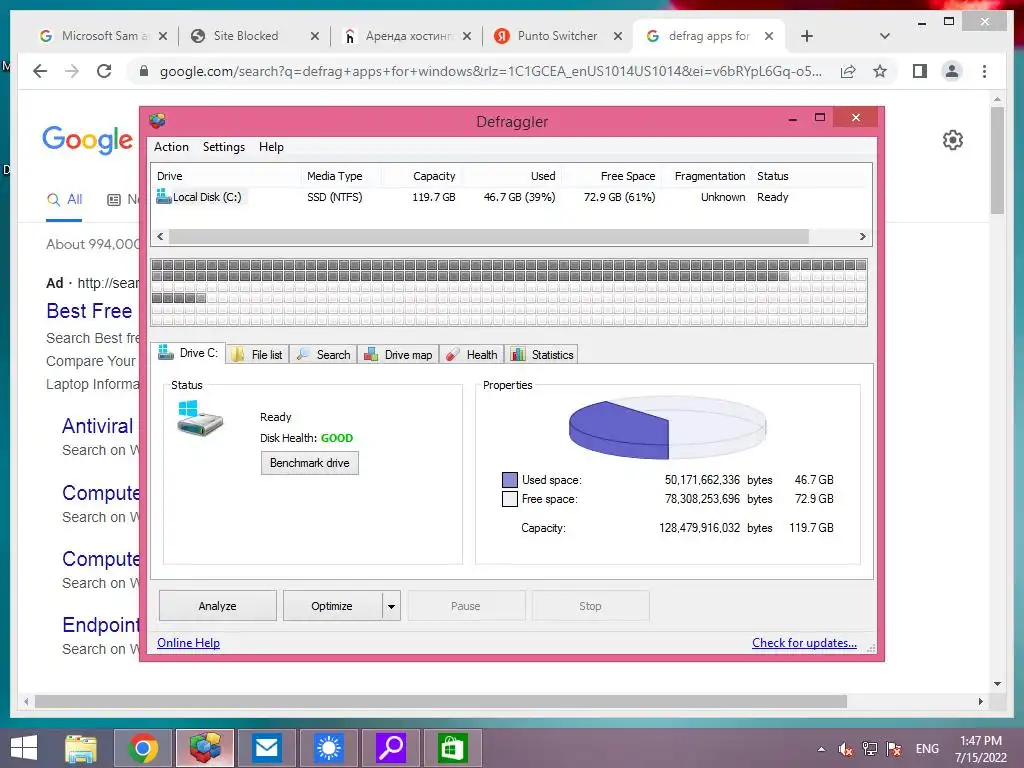This screenshot has height=768, width=1024.
Task: Click drive list scroll right arrow
Action: click(863, 236)
